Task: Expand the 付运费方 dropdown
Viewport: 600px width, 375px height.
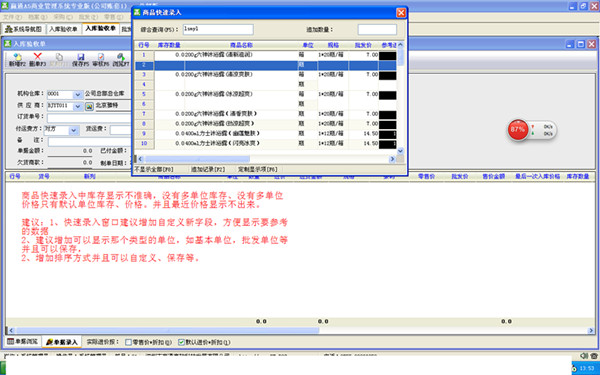Action: pos(73,130)
